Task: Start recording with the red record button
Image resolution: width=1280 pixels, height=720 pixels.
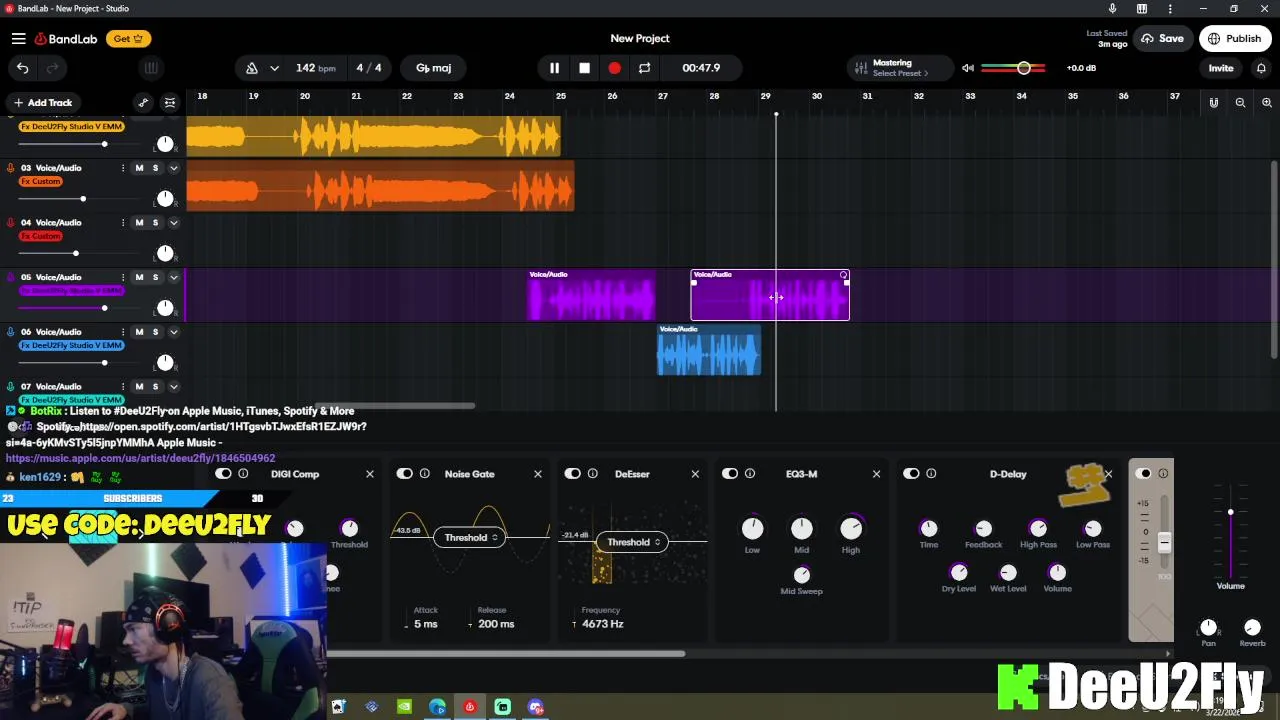Action: click(x=614, y=68)
